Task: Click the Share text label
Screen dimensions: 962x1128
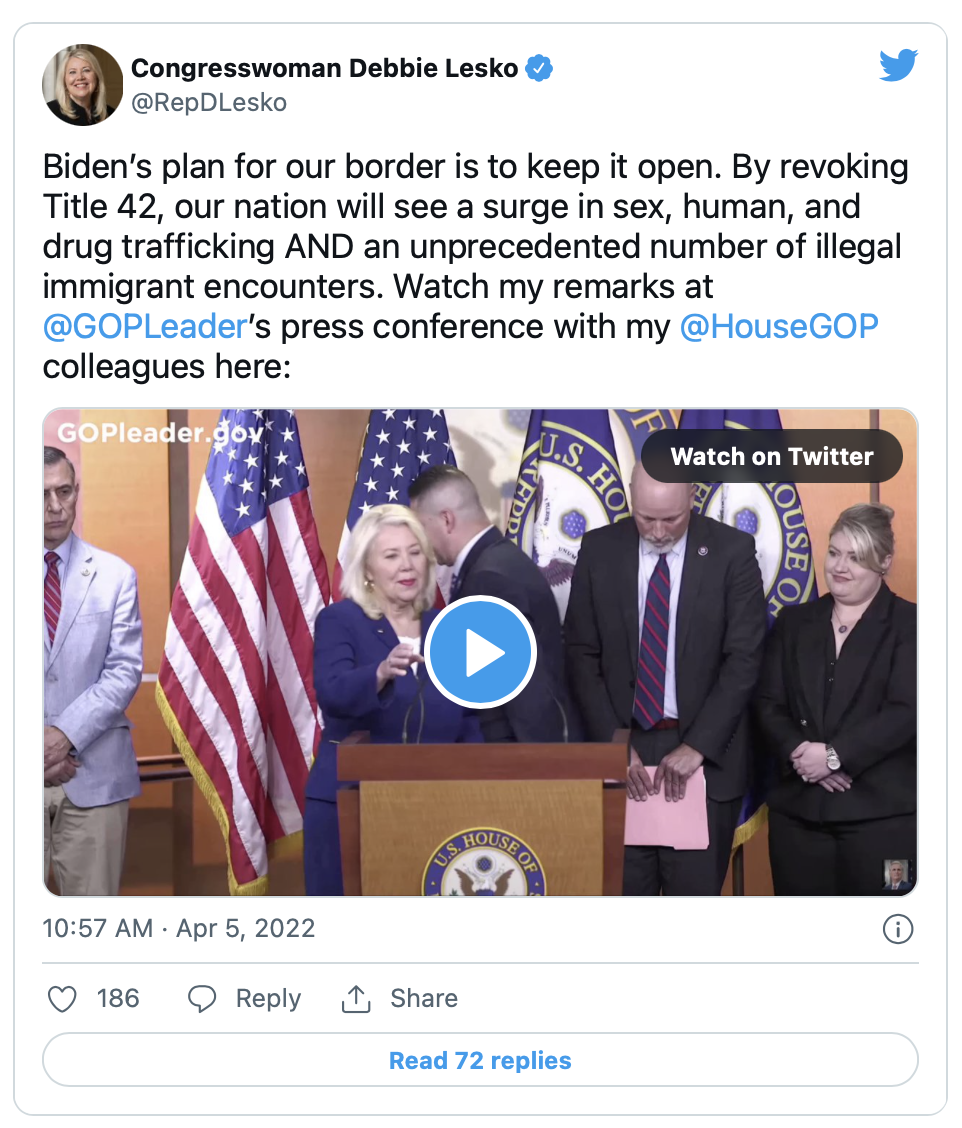Action: (x=424, y=998)
